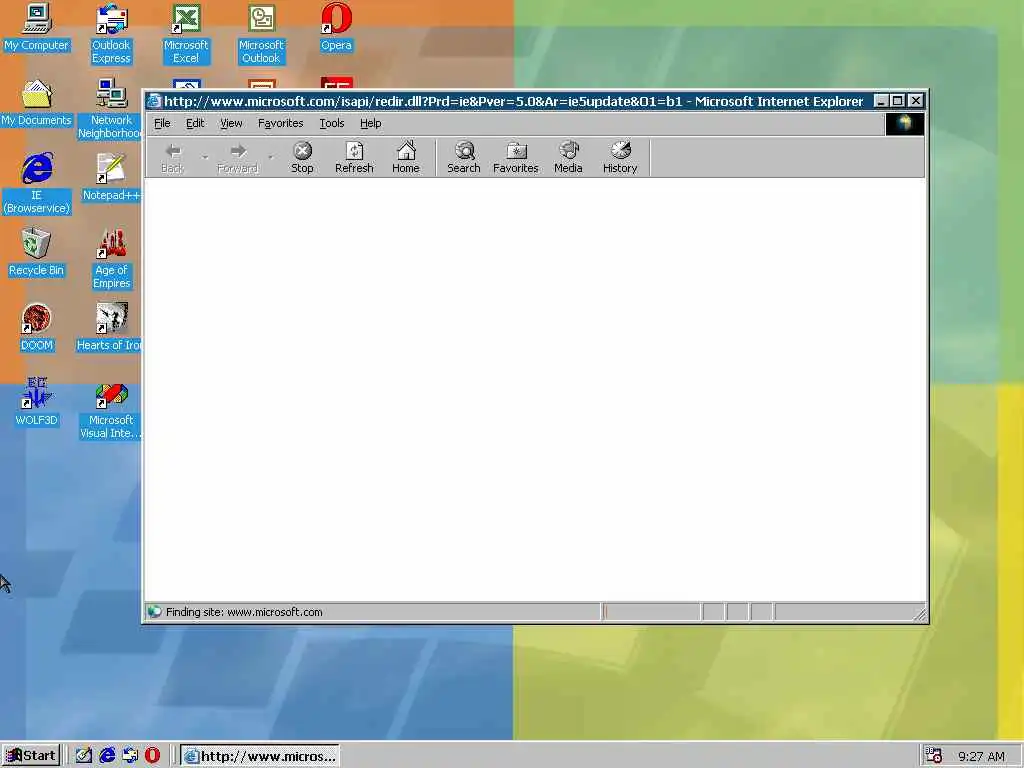Select the My Computer desktop icon

point(36,28)
